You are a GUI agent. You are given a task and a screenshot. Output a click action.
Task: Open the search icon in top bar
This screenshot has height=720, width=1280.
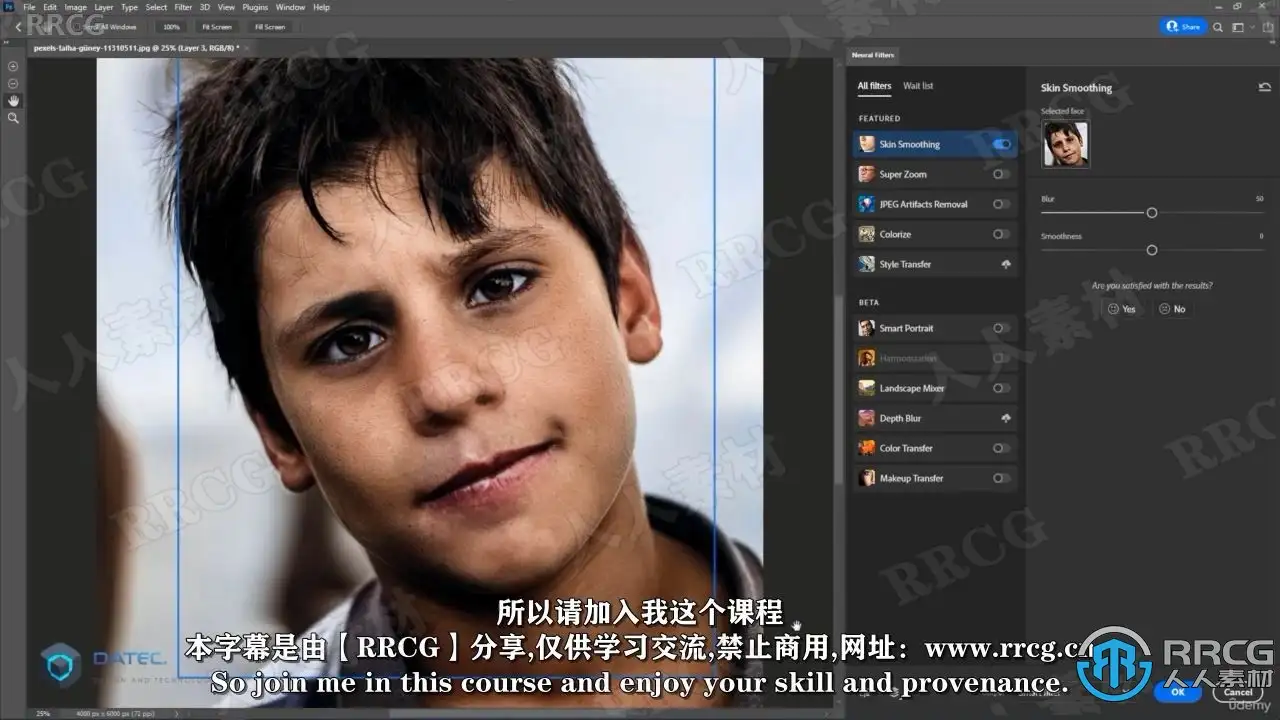click(1218, 27)
